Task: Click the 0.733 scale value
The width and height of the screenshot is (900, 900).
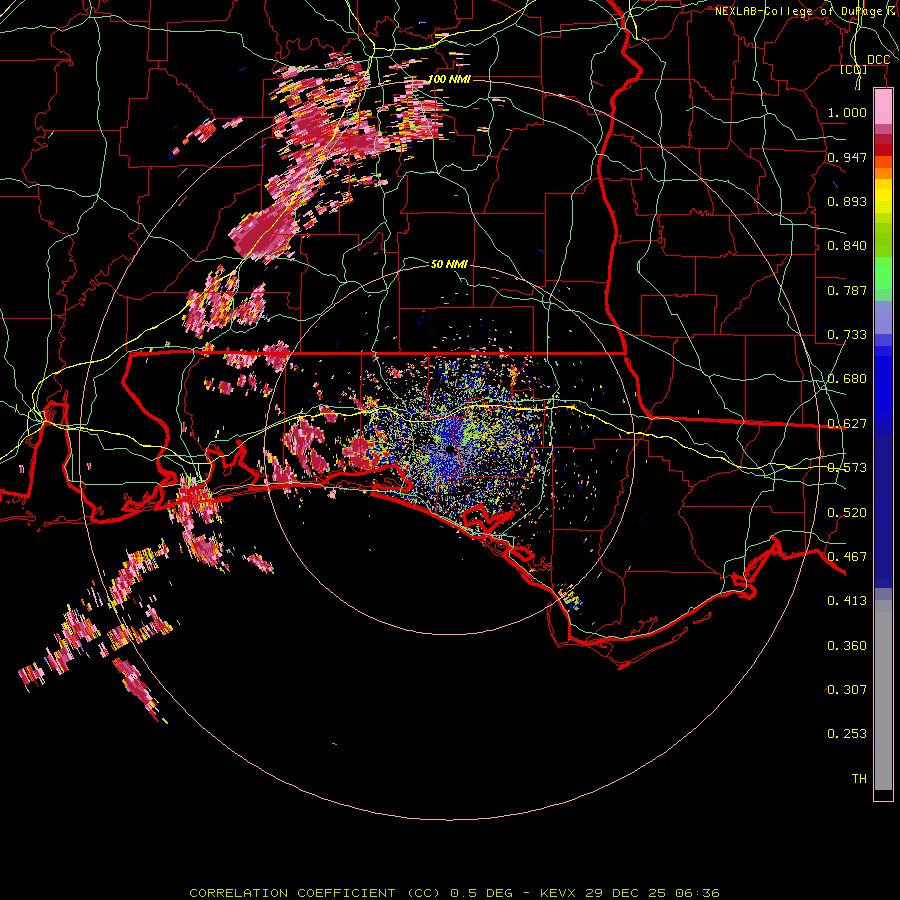Action: pos(847,335)
